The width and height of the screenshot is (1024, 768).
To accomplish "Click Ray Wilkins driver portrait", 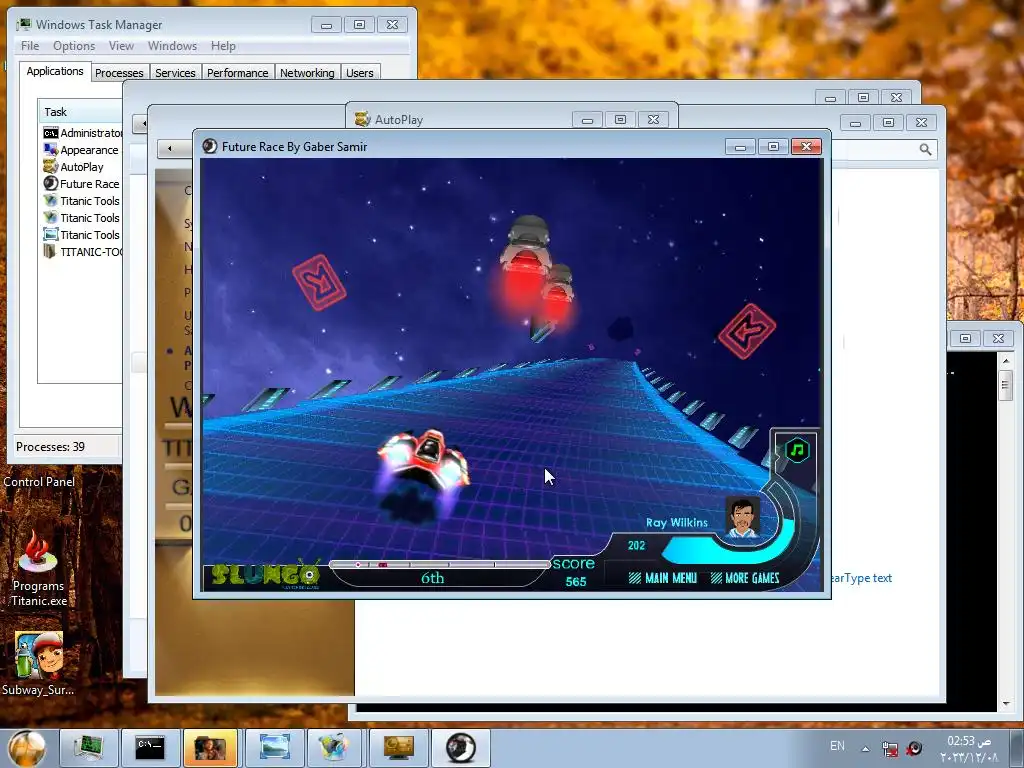I will [x=743, y=518].
